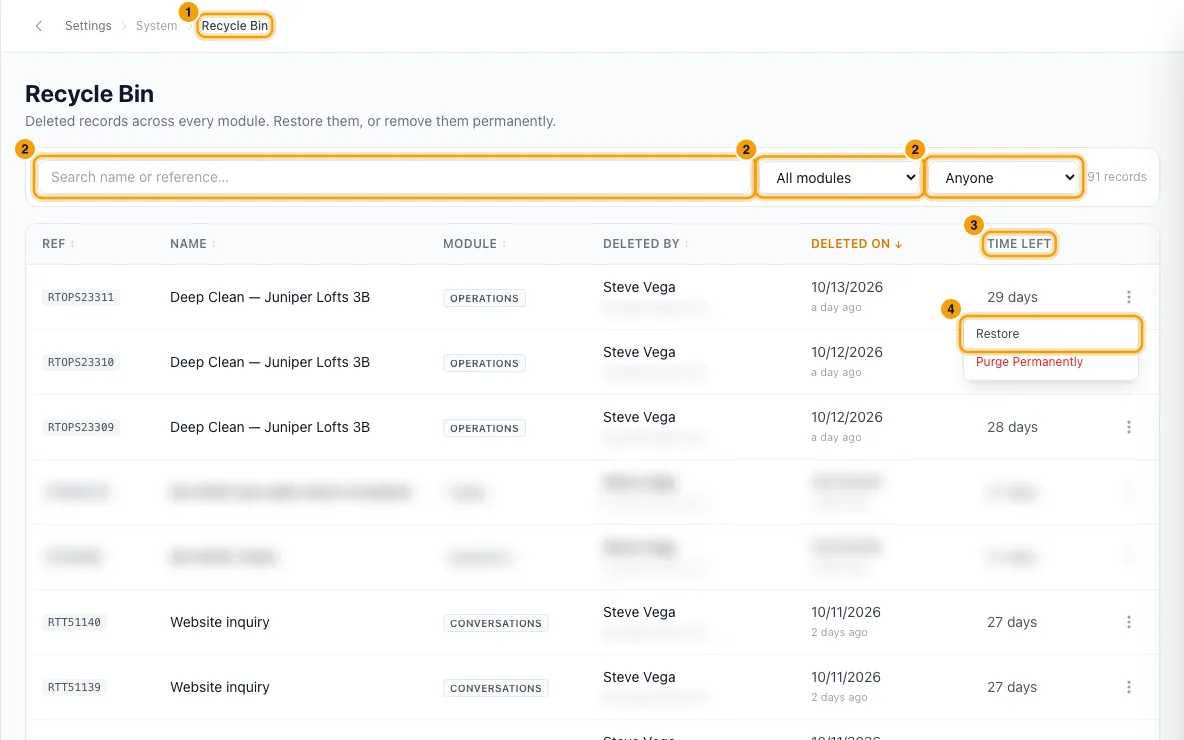Screen dimensions: 1184x740
Task: Click the TIME LEFT column header
Action: (x=1019, y=244)
